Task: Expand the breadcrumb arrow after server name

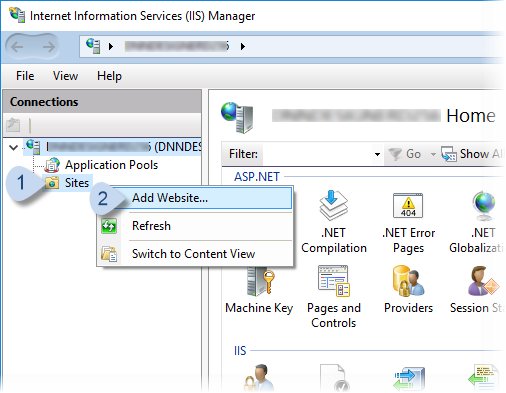Action: click(243, 46)
